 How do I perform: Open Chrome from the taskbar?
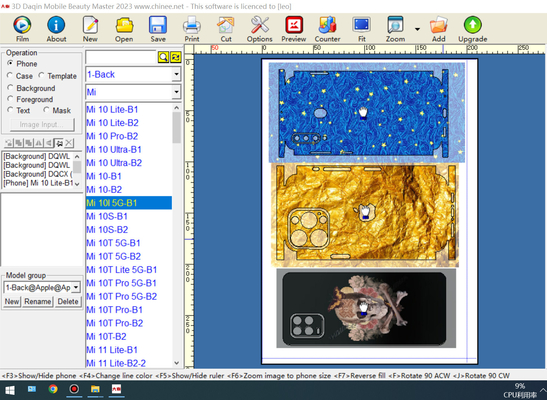pos(53,389)
